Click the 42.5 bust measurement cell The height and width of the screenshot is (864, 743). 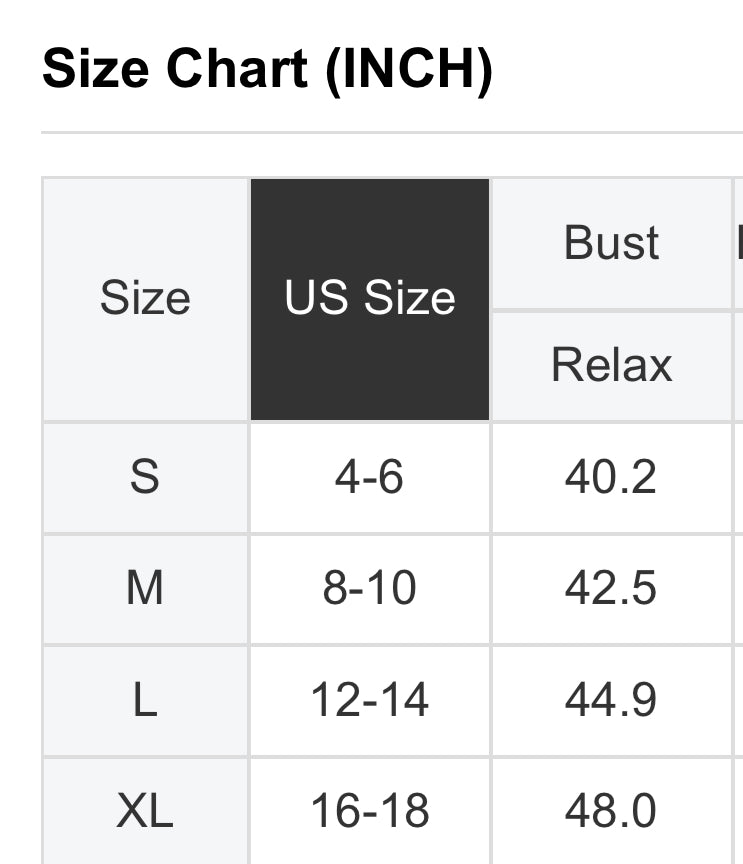click(x=611, y=588)
